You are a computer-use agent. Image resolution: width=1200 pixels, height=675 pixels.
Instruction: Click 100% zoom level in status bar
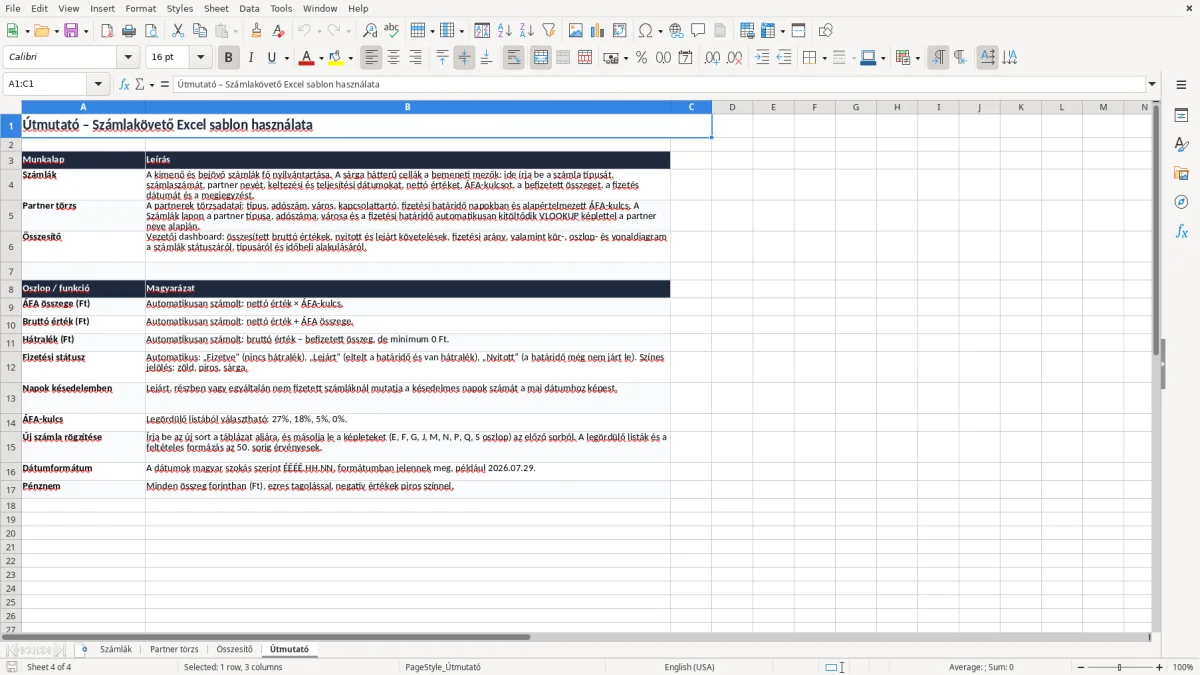[1183, 667]
